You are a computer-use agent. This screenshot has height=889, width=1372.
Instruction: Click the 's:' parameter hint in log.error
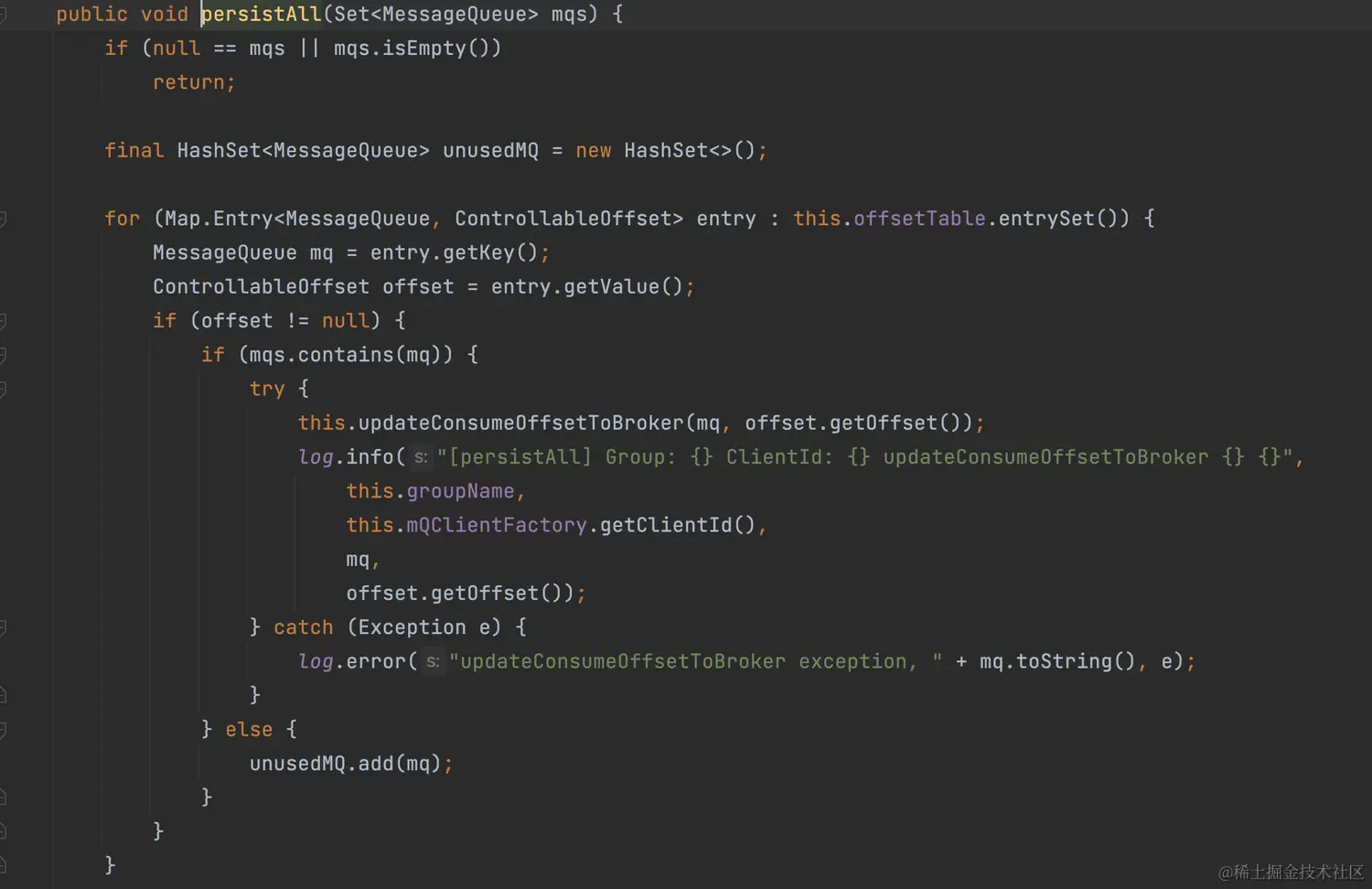point(432,661)
